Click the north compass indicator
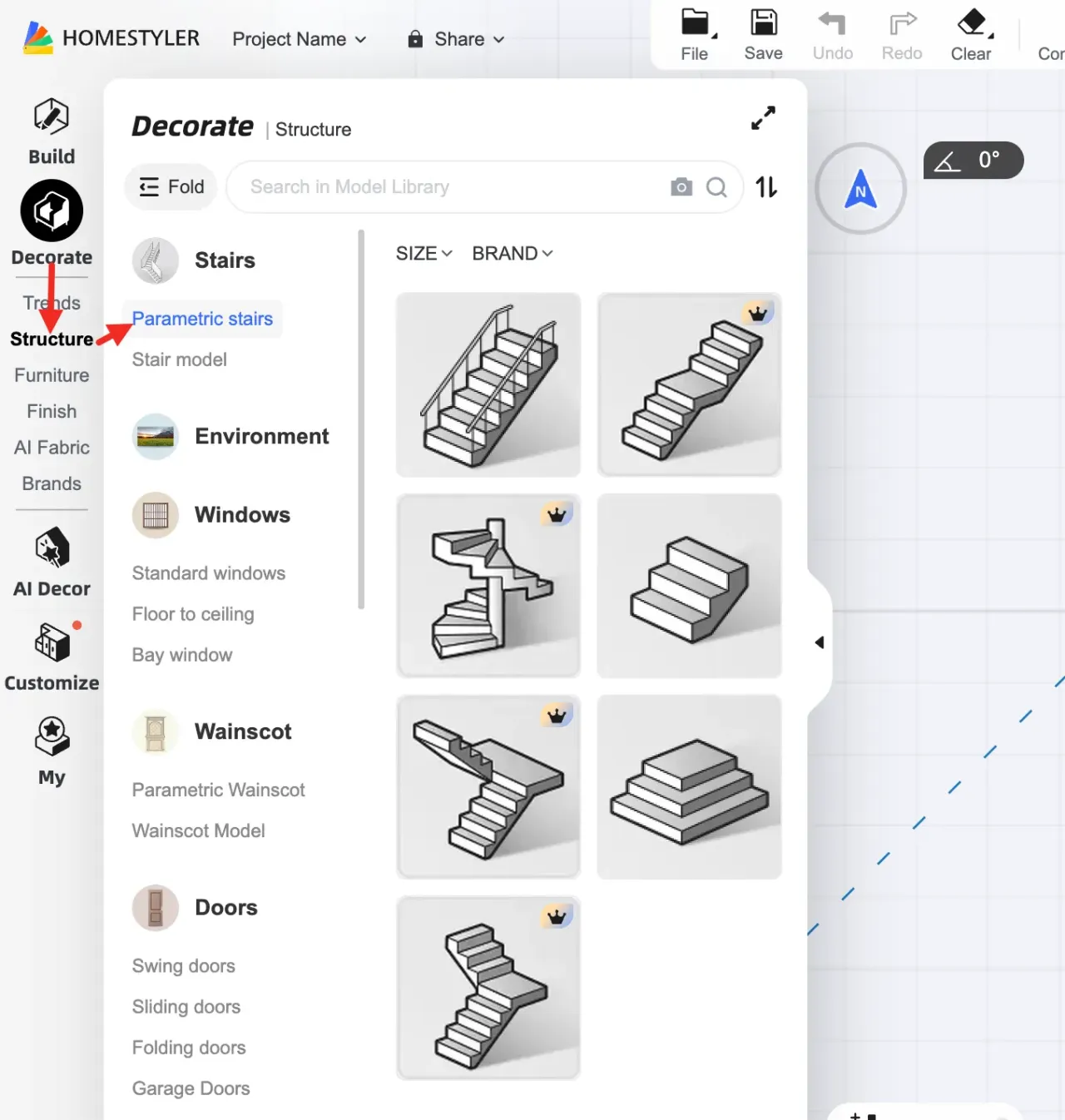1065x1120 pixels. (860, 189)
